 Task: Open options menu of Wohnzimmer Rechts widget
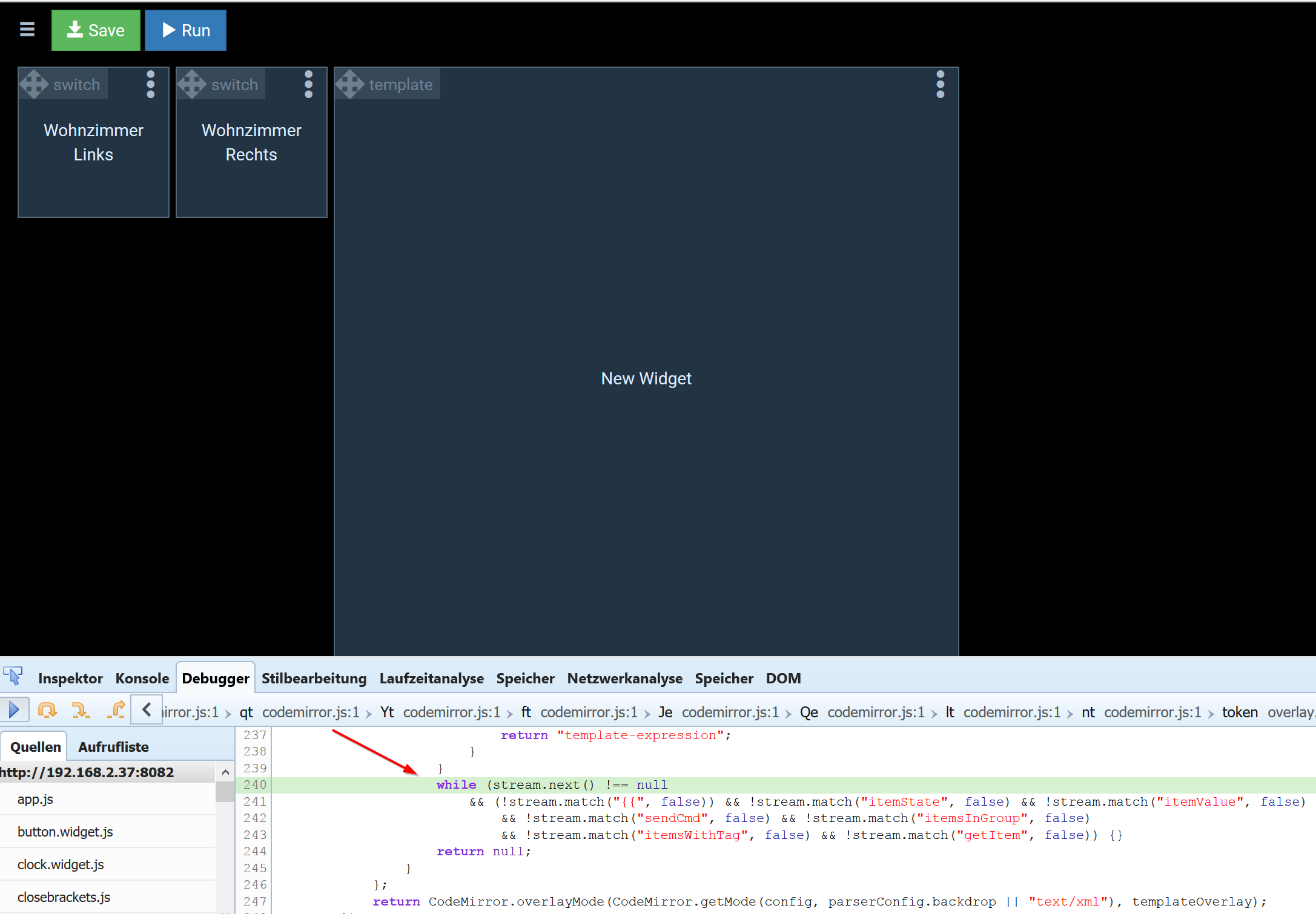click(x=308, y=84)
